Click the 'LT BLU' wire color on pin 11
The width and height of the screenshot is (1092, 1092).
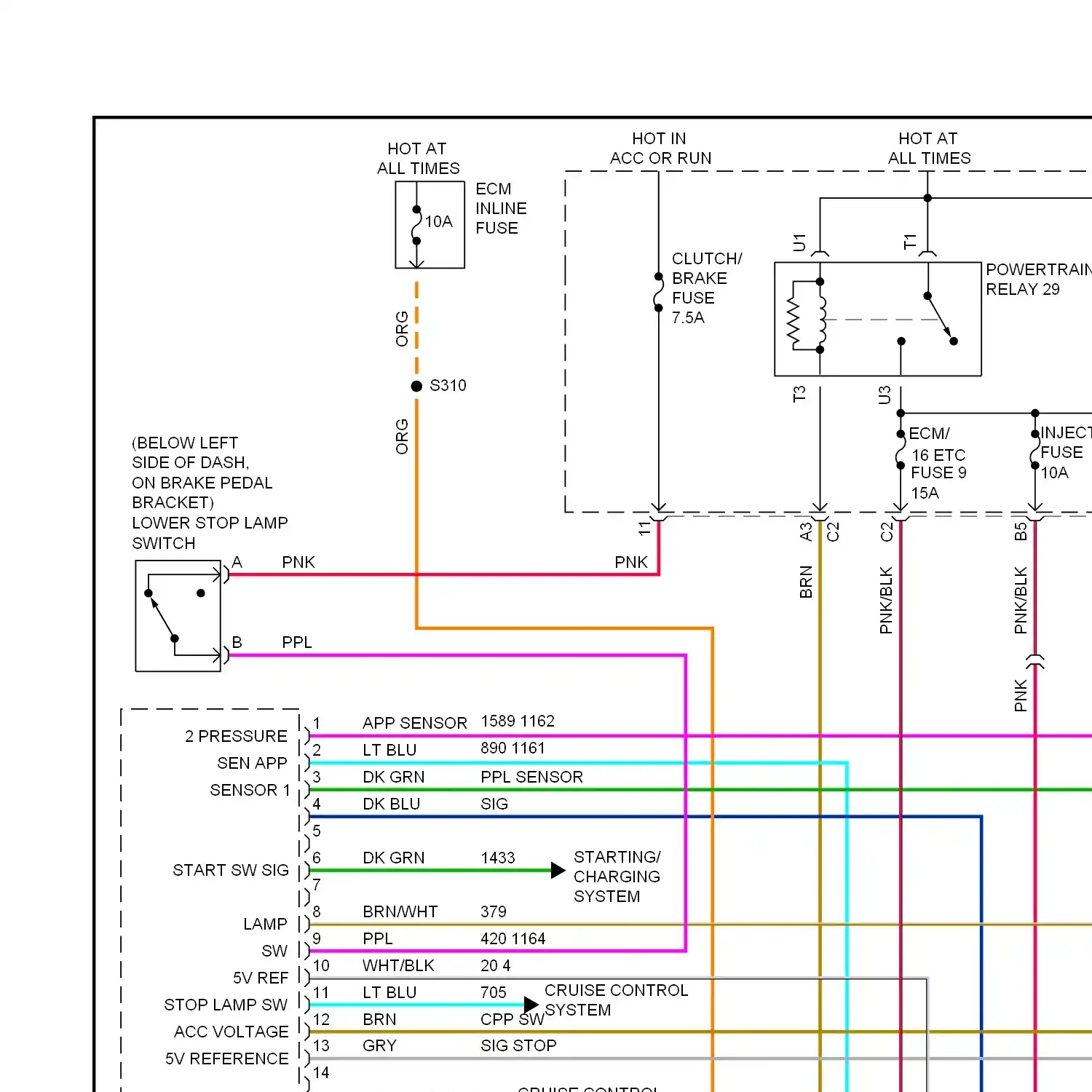pyautogui.click(x=389, y=992)
